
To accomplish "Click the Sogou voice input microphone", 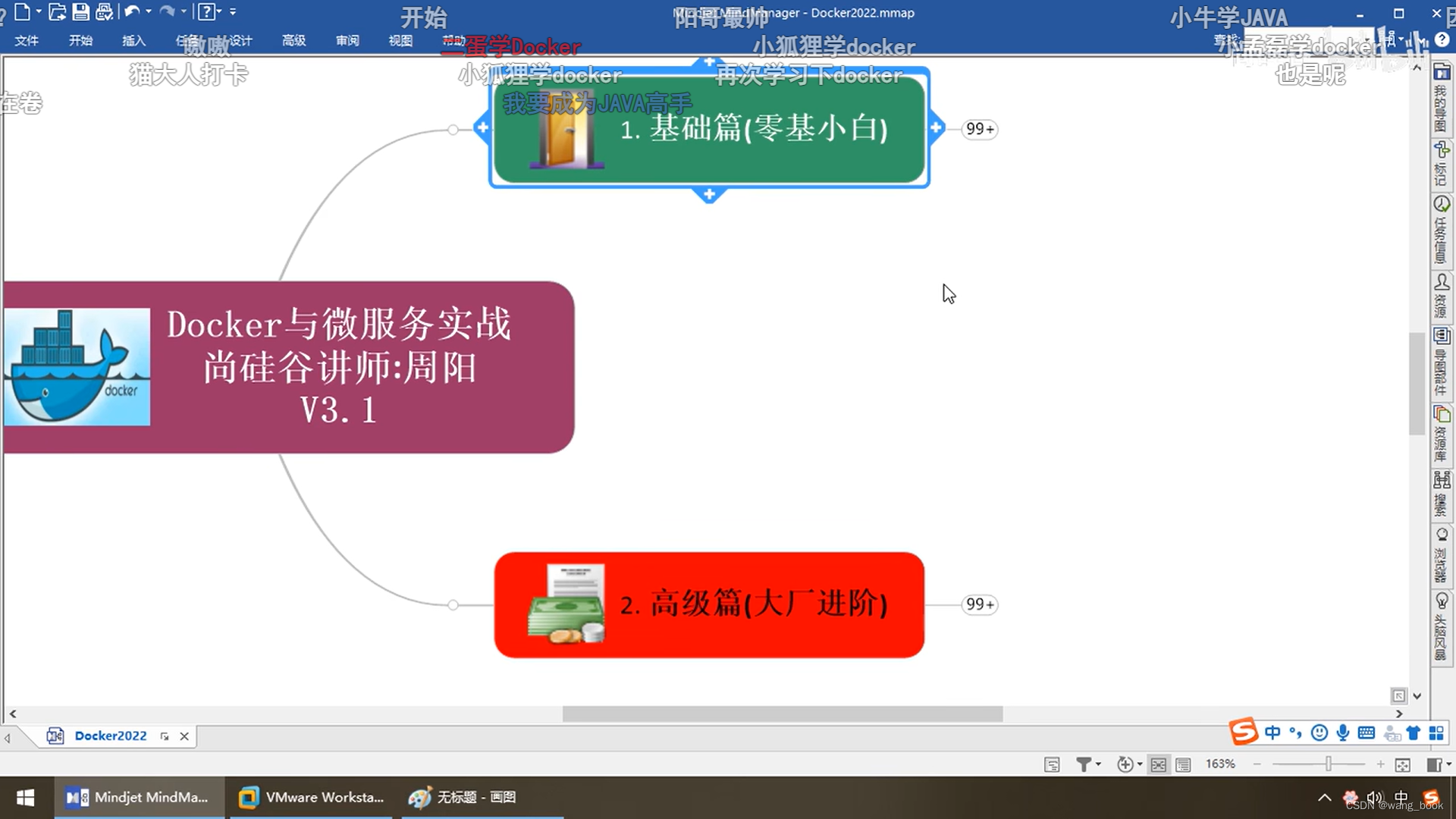I will tap(1343, 733).
